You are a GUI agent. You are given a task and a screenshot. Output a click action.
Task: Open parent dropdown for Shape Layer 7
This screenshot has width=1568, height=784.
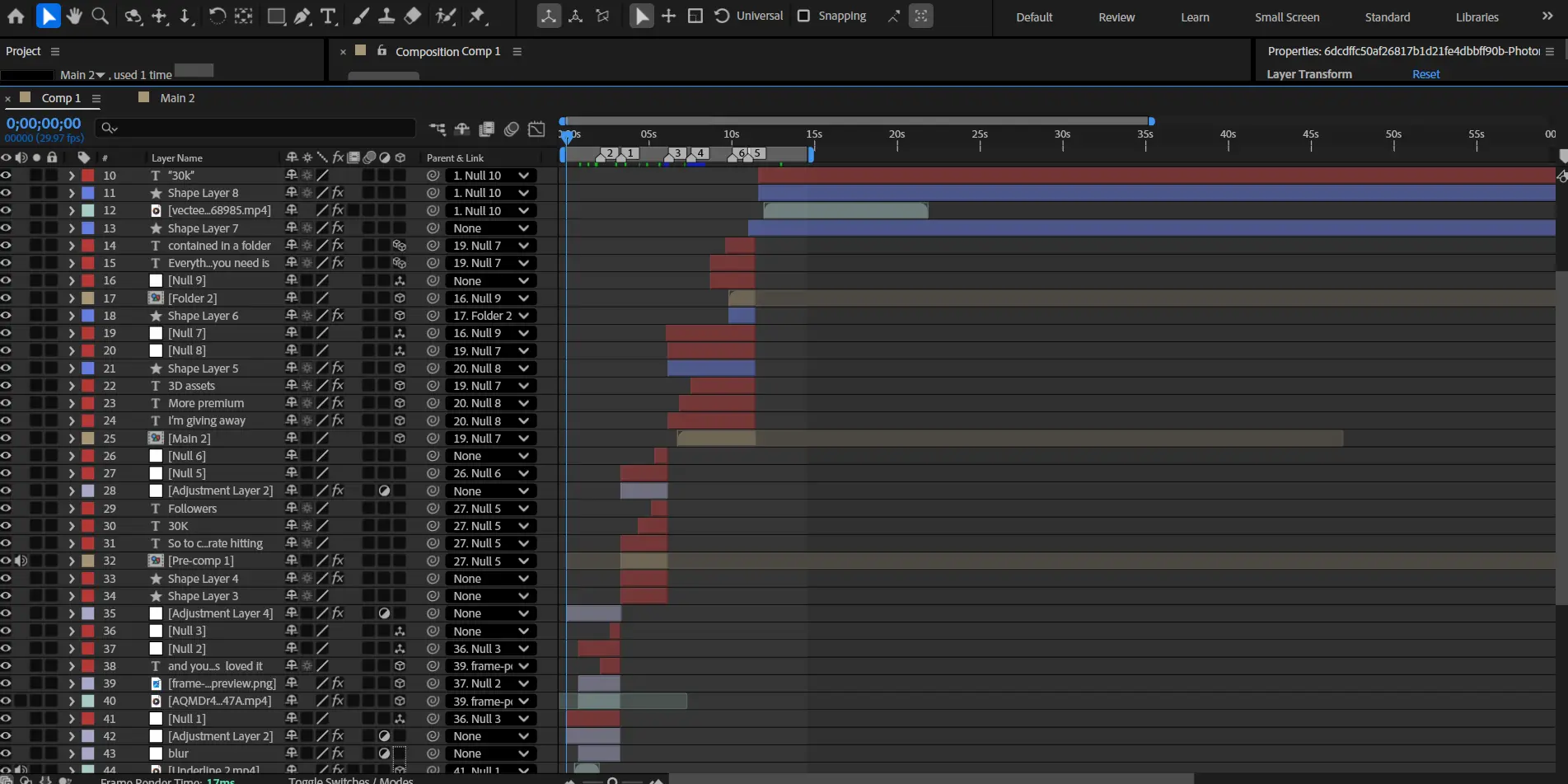coord(489,228)
